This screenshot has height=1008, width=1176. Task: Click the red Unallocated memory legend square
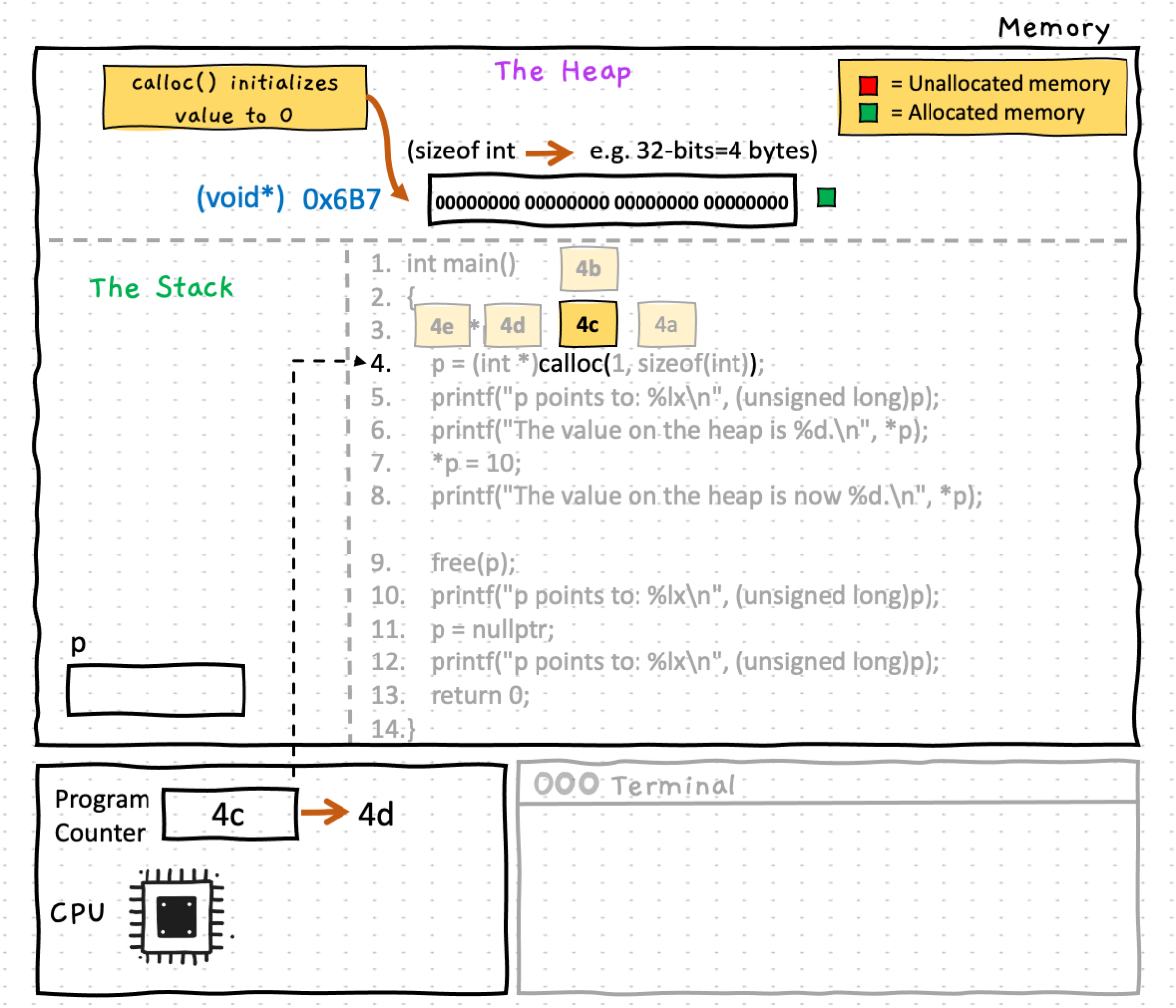pyautogui.click(x=868, y=85)
